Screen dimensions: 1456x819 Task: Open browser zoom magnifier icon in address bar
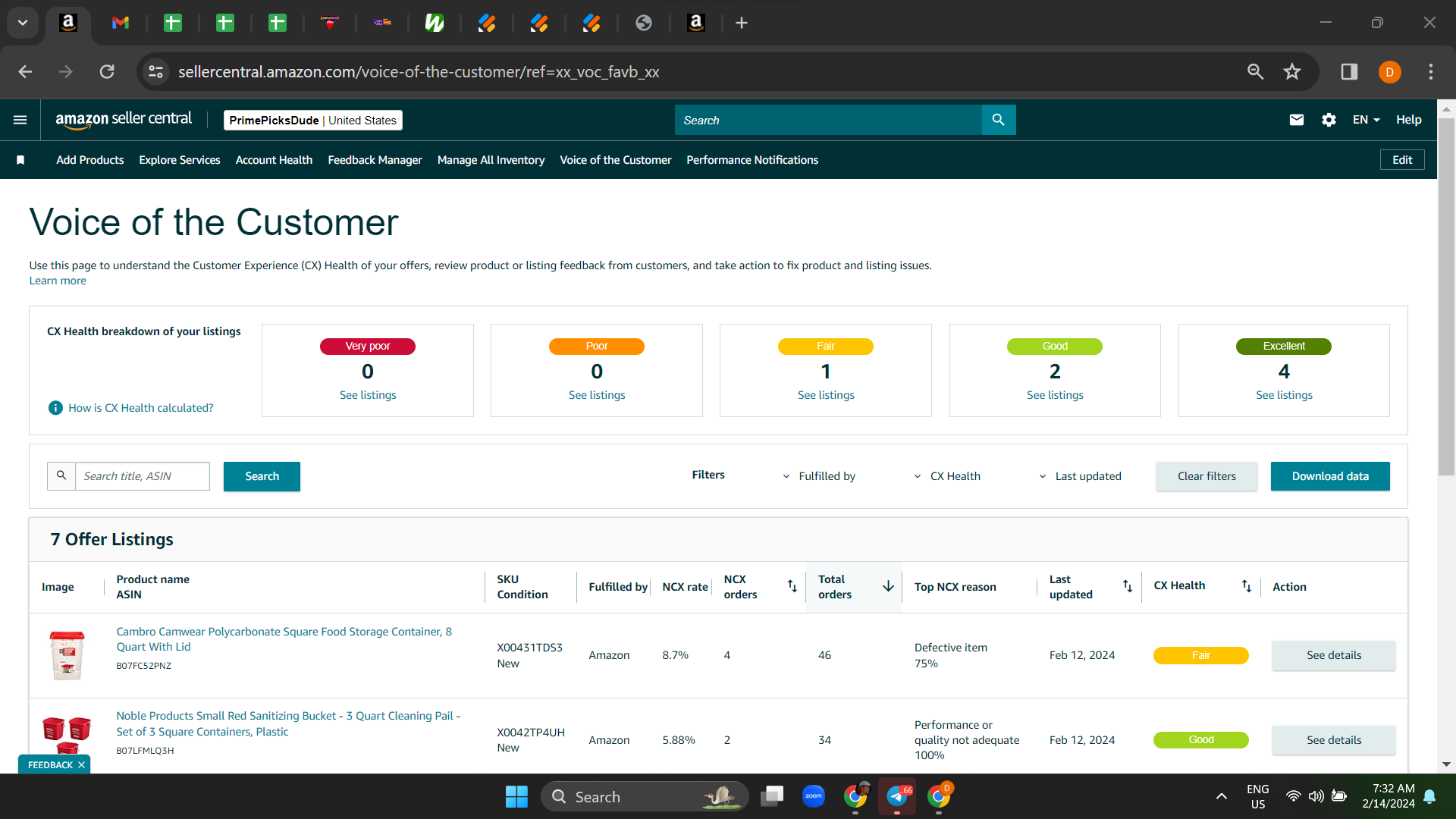[1256, 72]
